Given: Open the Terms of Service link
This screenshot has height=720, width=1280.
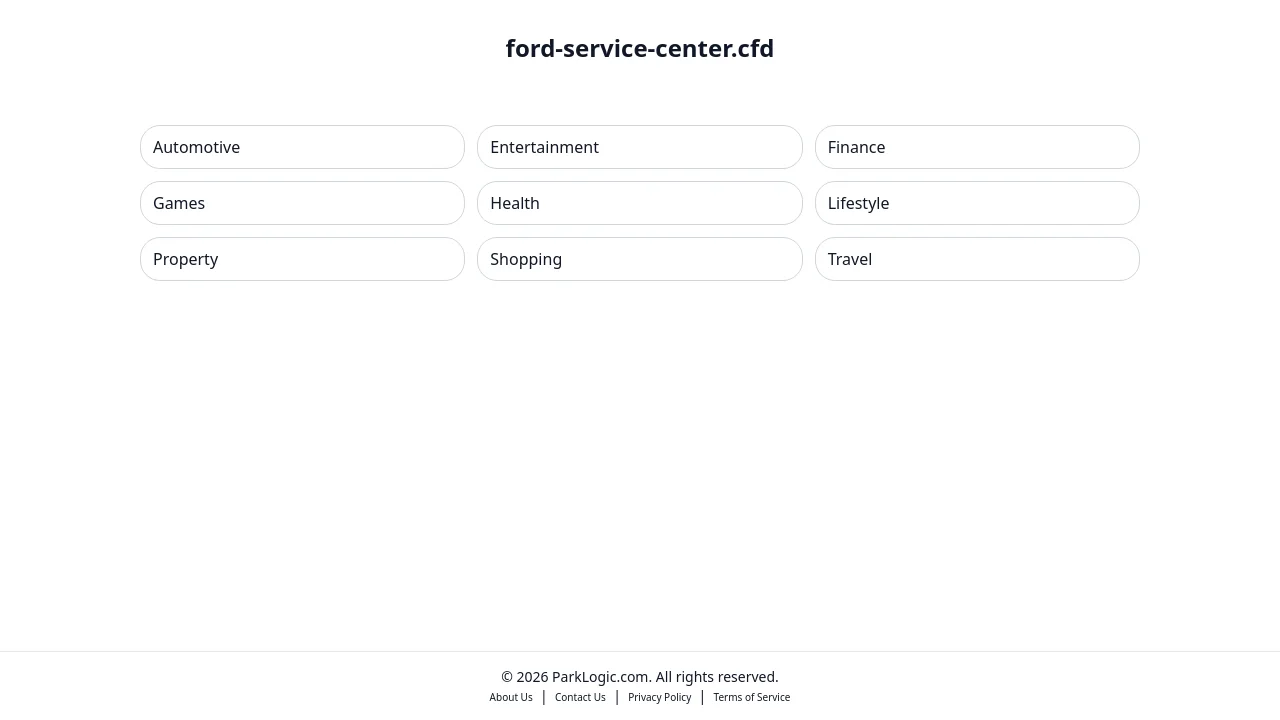Looking at the screenshot, I should pos(751,697).
